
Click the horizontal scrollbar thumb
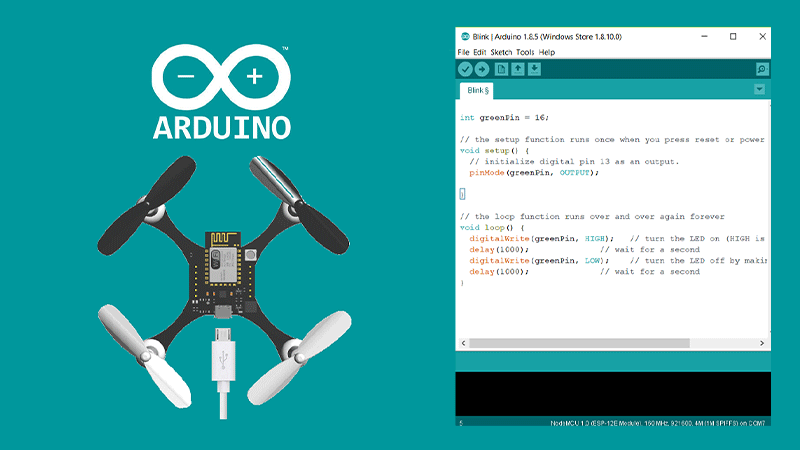[579, 343]
